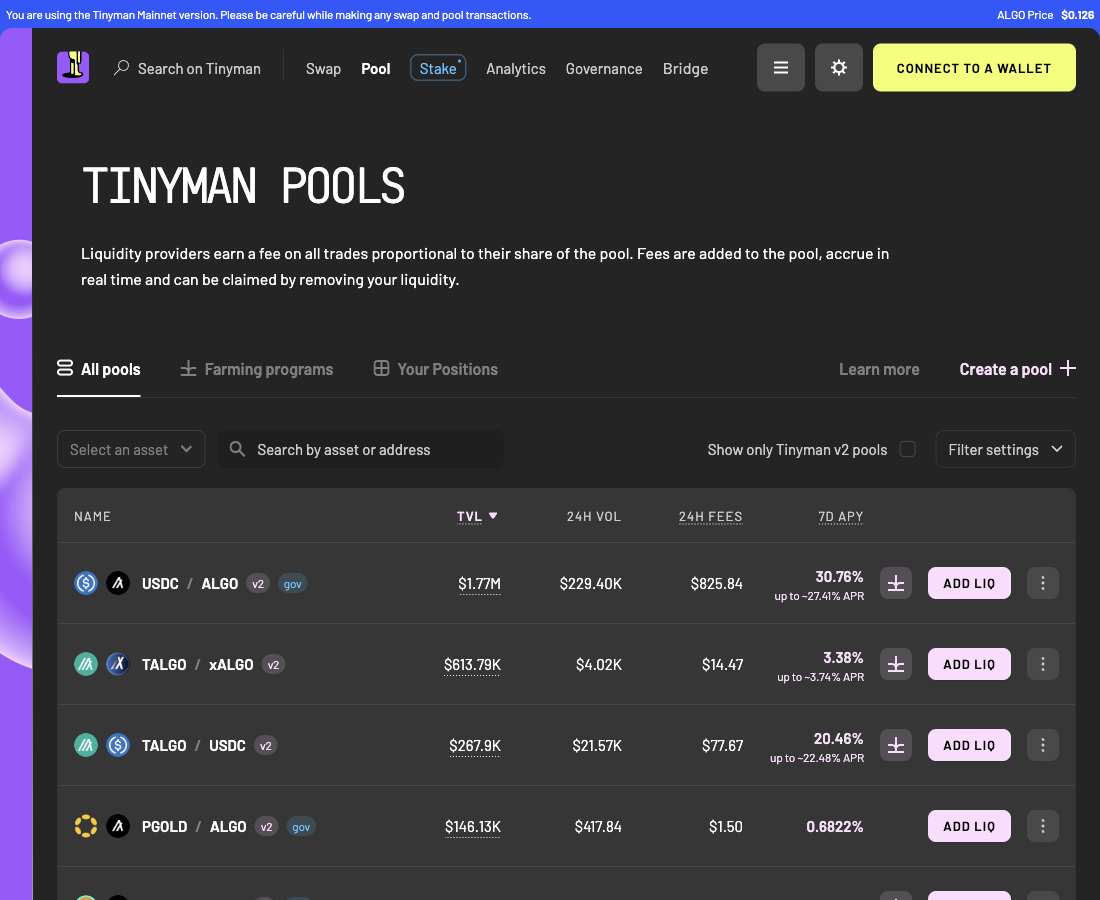Click the Tinyman logo icon

(x=73, y=67)
